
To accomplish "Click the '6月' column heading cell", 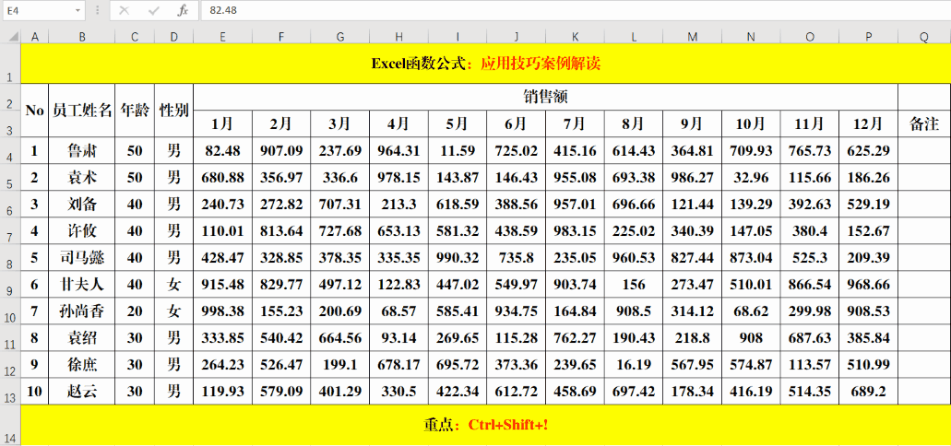I will (x=516, y=124).
